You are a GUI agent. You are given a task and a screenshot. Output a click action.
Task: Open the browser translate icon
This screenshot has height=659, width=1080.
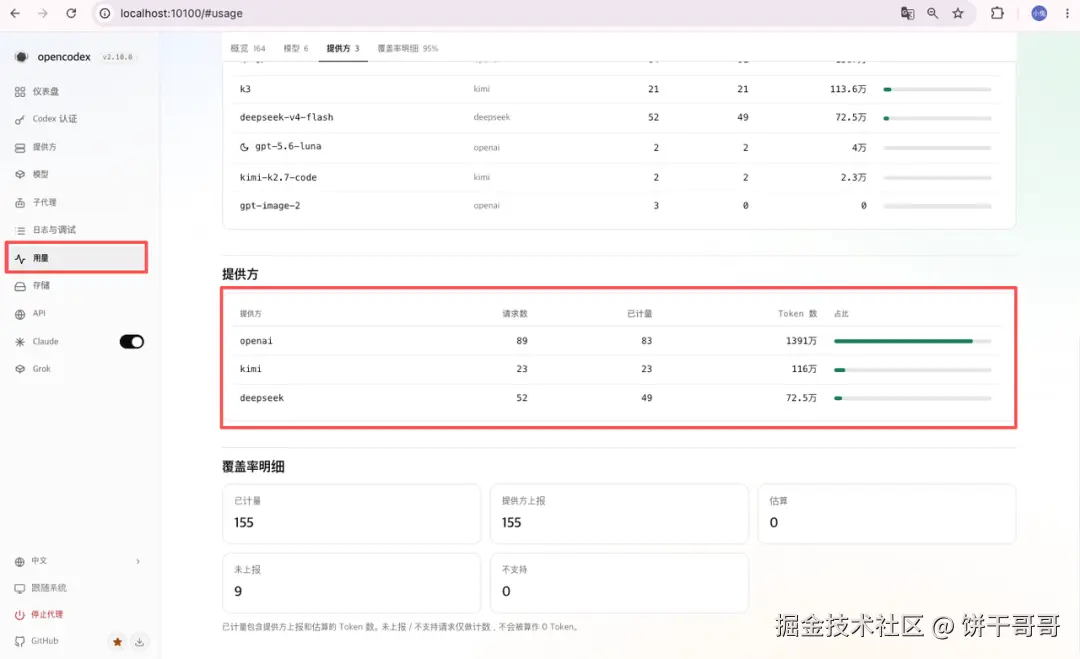[x=908, y=13]
